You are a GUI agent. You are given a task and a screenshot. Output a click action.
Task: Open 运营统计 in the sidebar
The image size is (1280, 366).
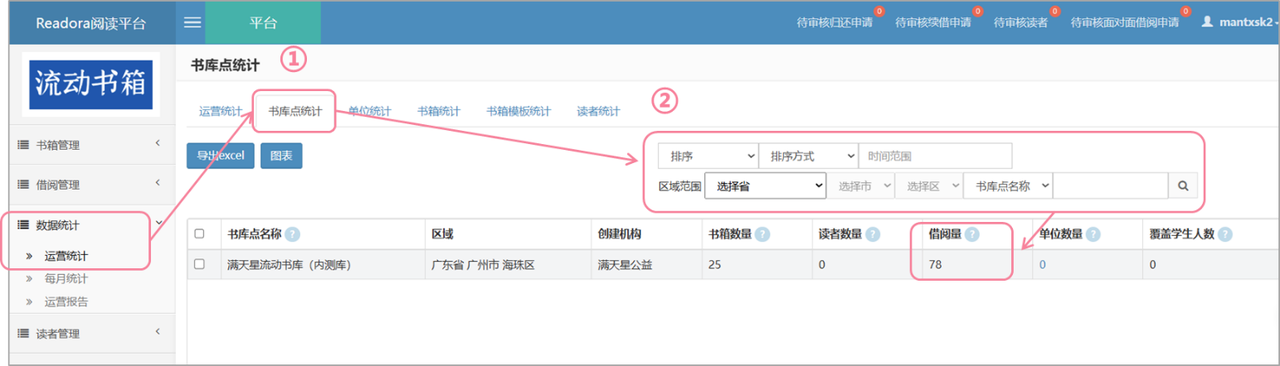(66, 256)
